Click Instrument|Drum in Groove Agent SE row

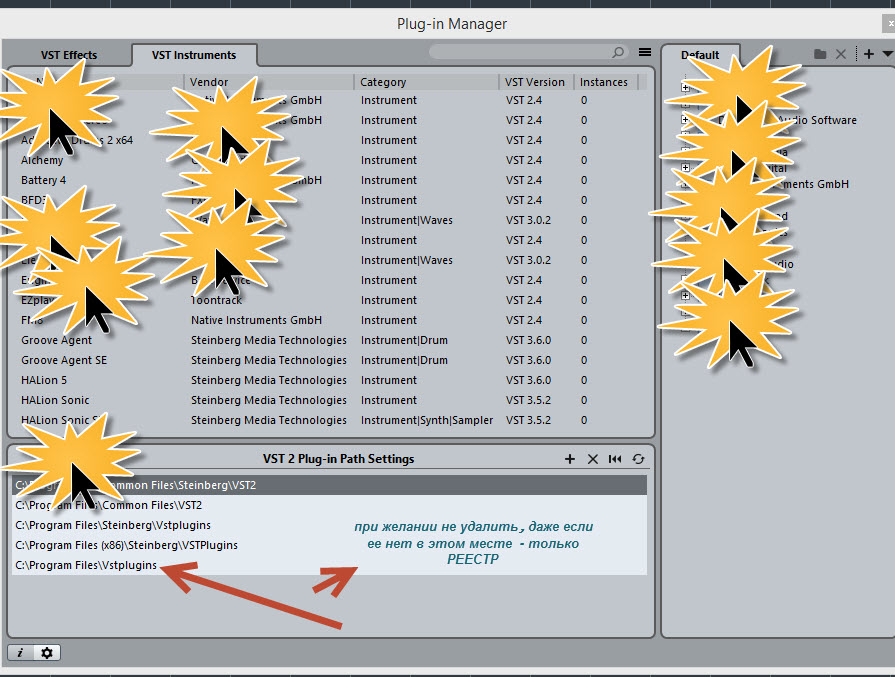click(404, 360)
